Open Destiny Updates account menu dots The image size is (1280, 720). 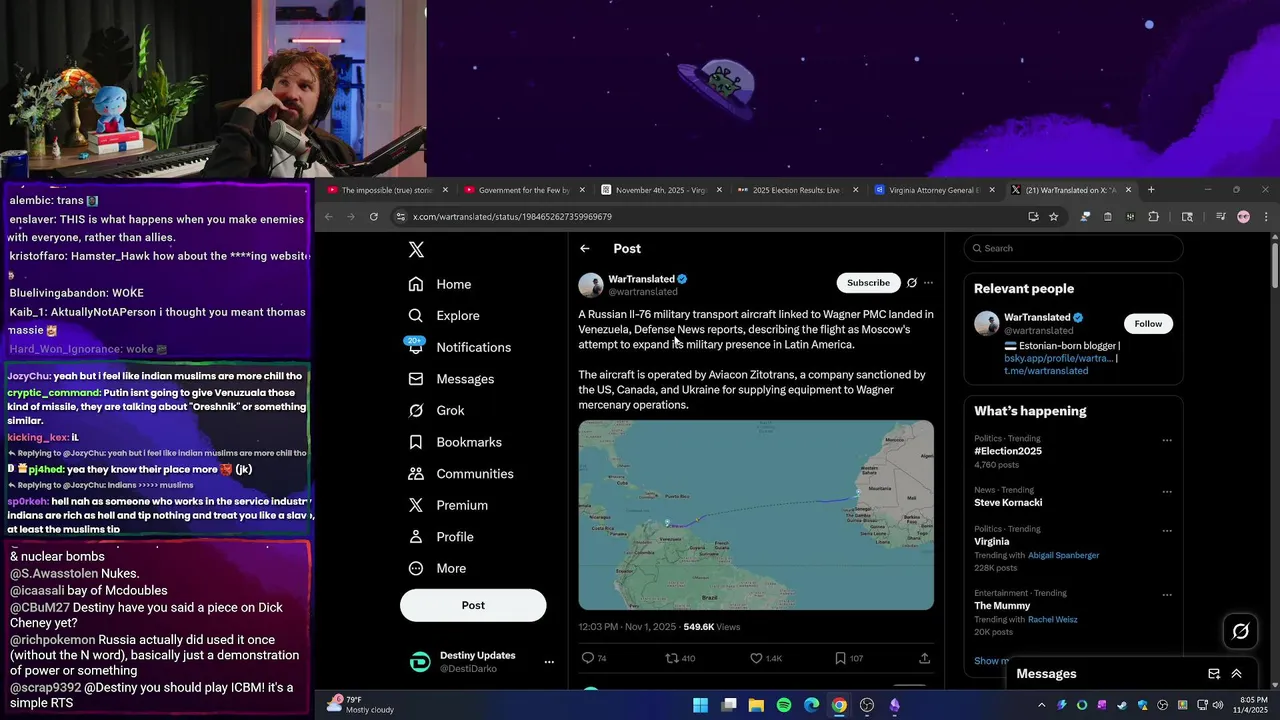(x=549, y=662)
